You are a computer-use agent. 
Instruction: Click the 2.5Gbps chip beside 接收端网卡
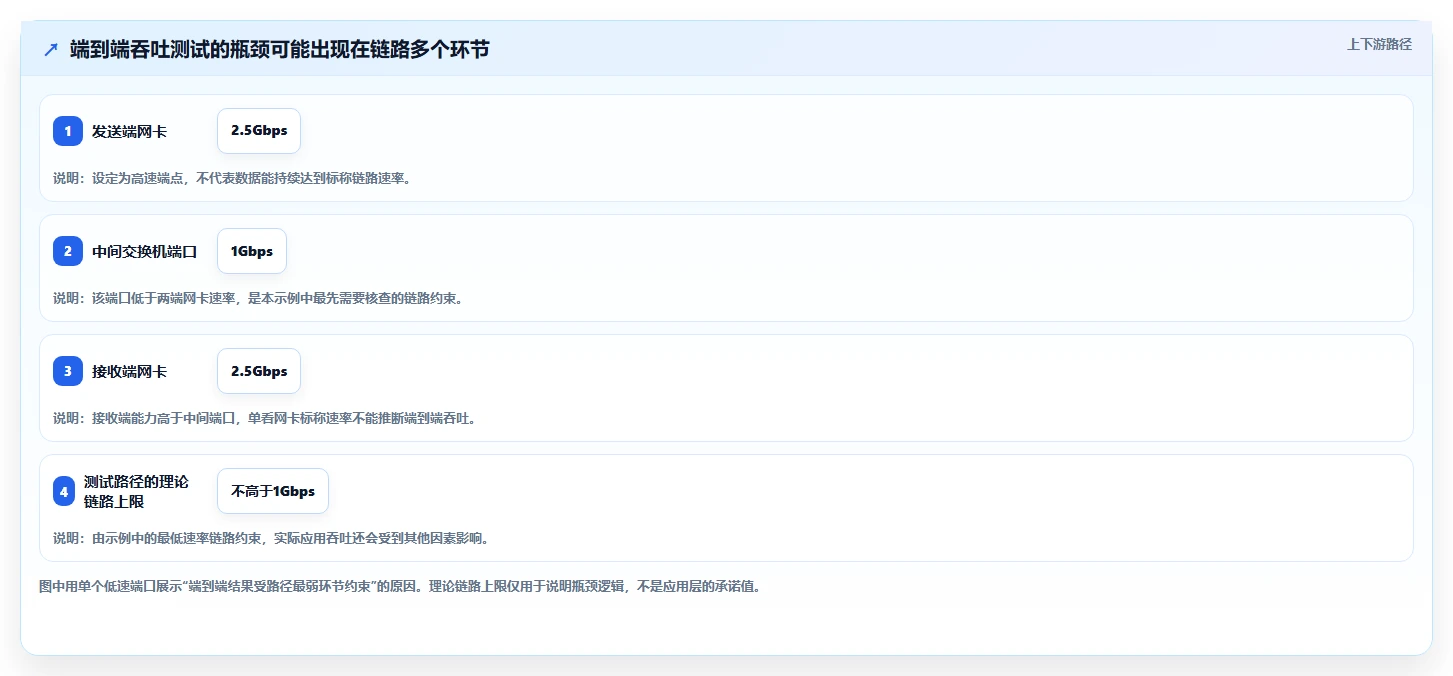259,371
